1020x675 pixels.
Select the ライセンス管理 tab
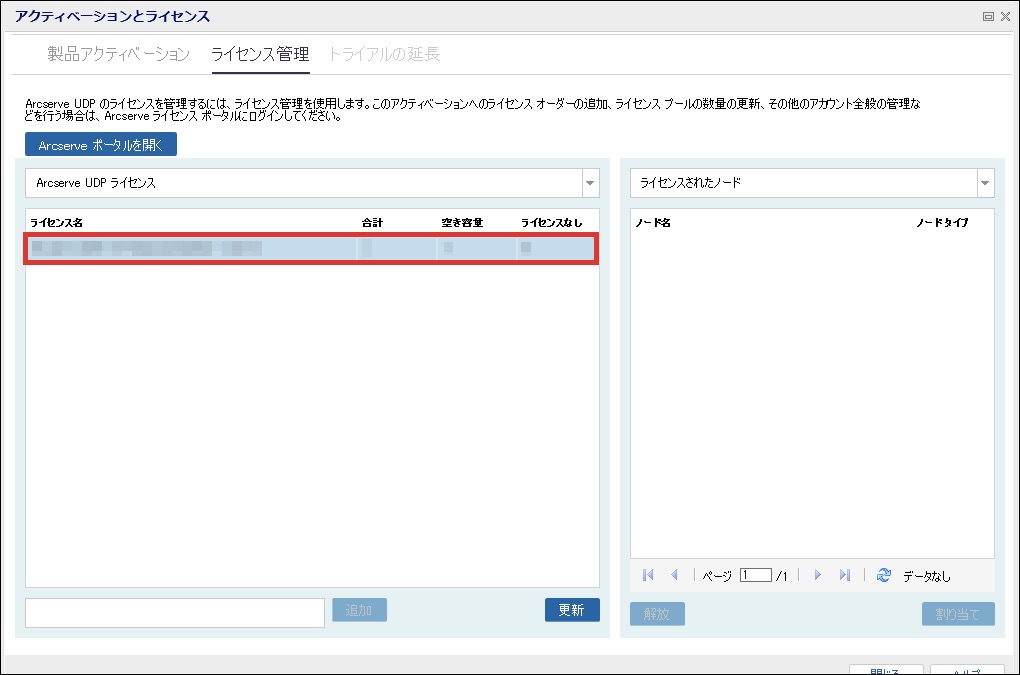(260, 54)
